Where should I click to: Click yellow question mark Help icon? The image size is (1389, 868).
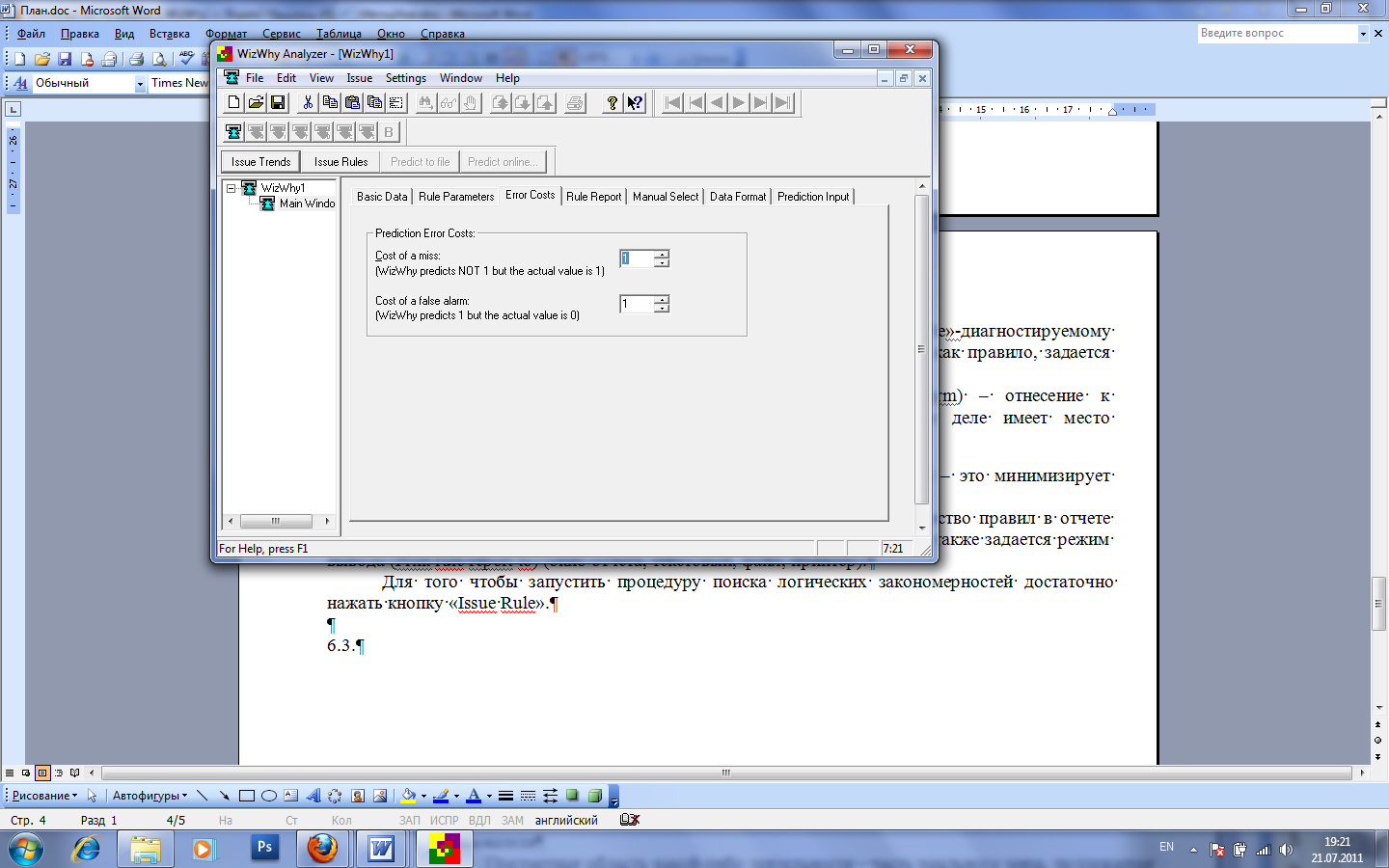(612, 102)
